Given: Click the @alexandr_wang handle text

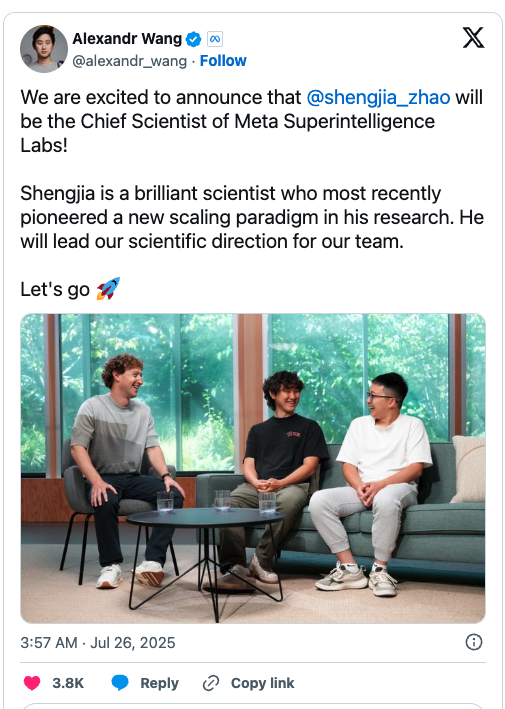Looking at the screenshot, I should 129,61.
